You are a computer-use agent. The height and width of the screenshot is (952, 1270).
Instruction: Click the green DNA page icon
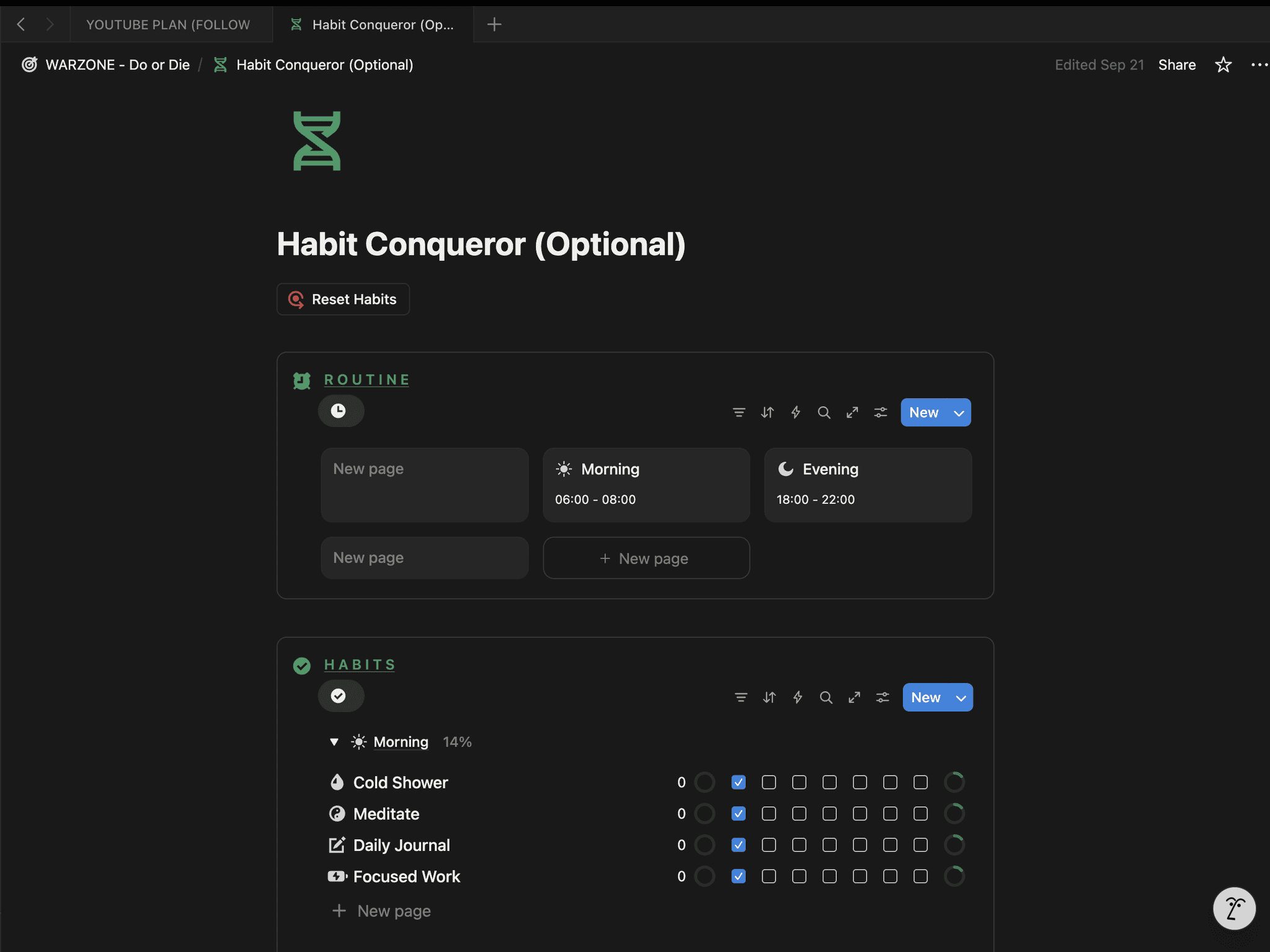(317, 141)
